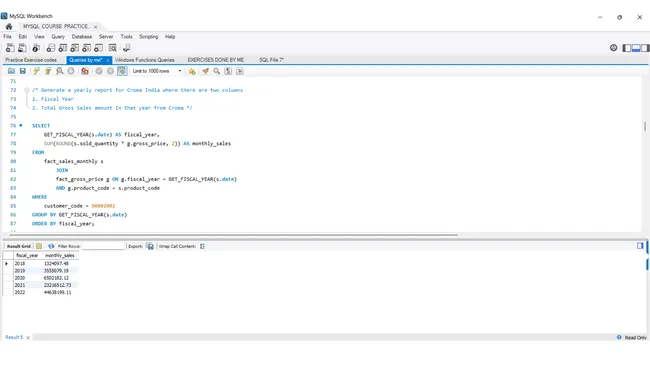Create a new view icon
650x366 pixels.
(75, 48)
